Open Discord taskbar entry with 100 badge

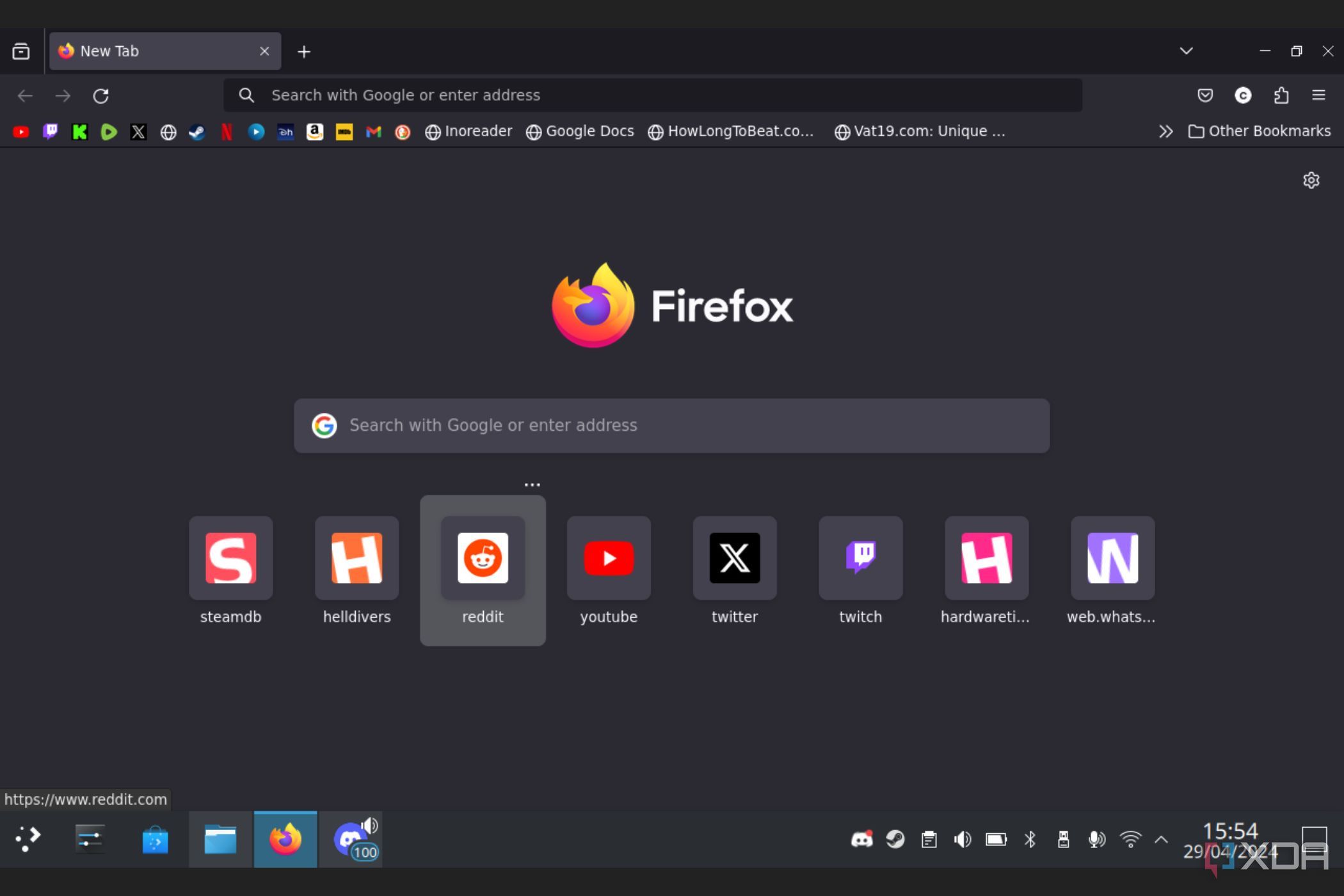(351, 840)
